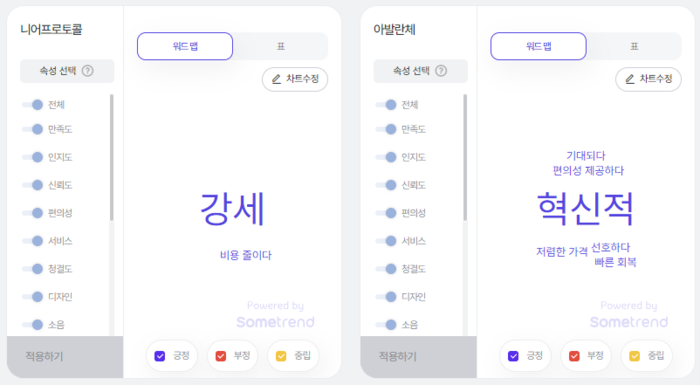Switch to 표 tab in 아발란체 panel
The height and width of the screenshot is (385, 700).
[x=634, y=46]
